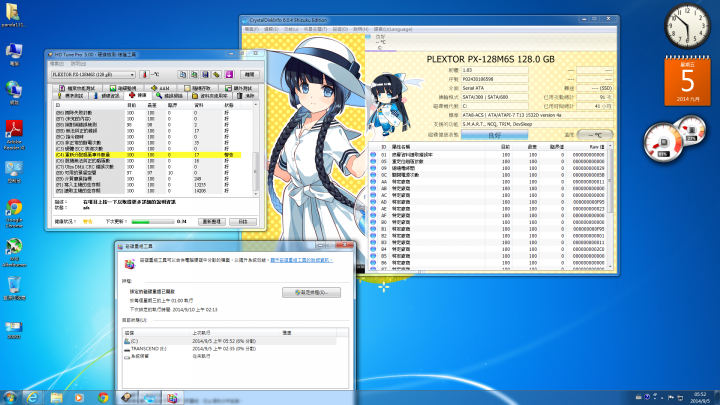Select the TRANSCEND (E:) row in Disk Defragmenter
Image resolution: width=720 pixels, height=405 pixels.
(x=230, y=349)
